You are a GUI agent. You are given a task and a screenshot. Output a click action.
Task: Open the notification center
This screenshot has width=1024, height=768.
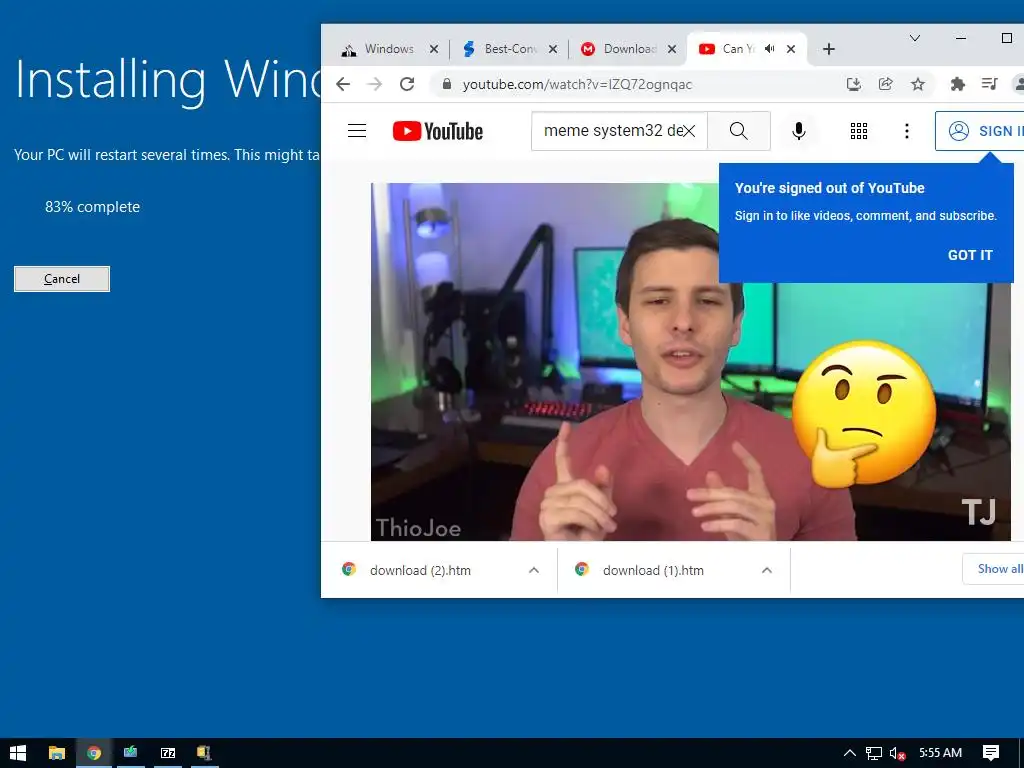(x=991, y=753)
